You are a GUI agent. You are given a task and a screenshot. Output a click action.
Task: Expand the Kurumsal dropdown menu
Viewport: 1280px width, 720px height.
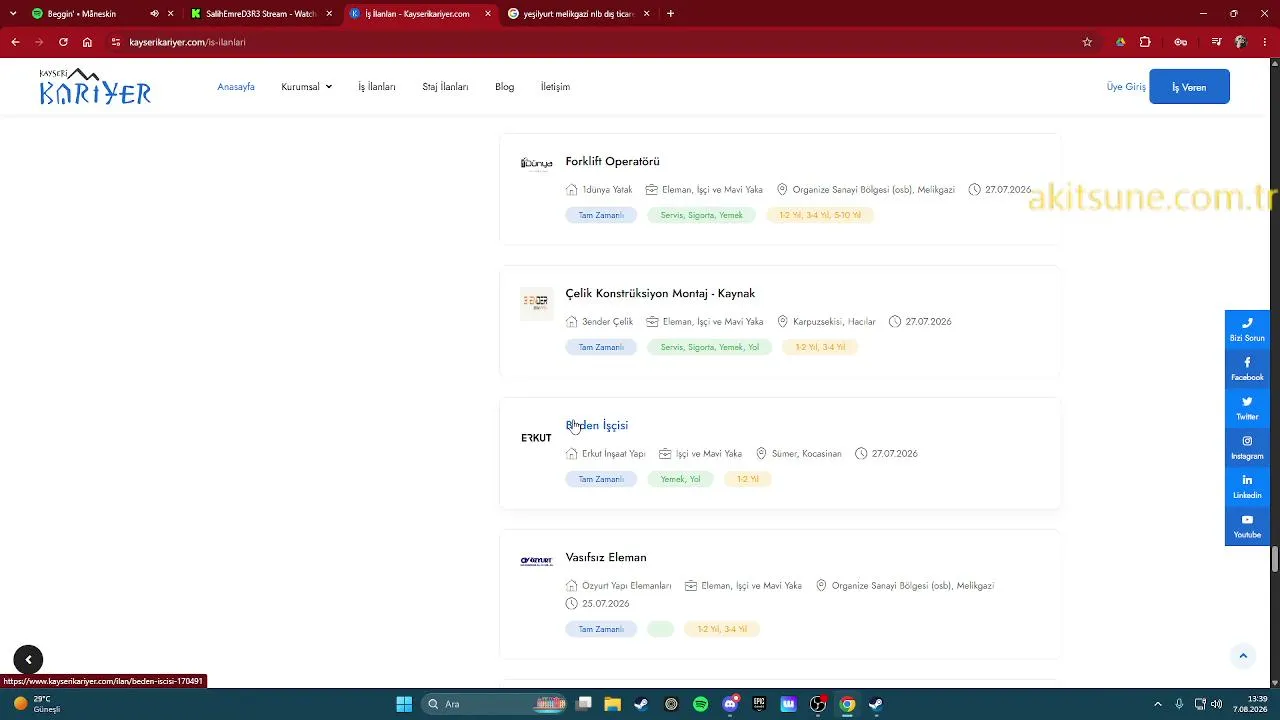306,87
